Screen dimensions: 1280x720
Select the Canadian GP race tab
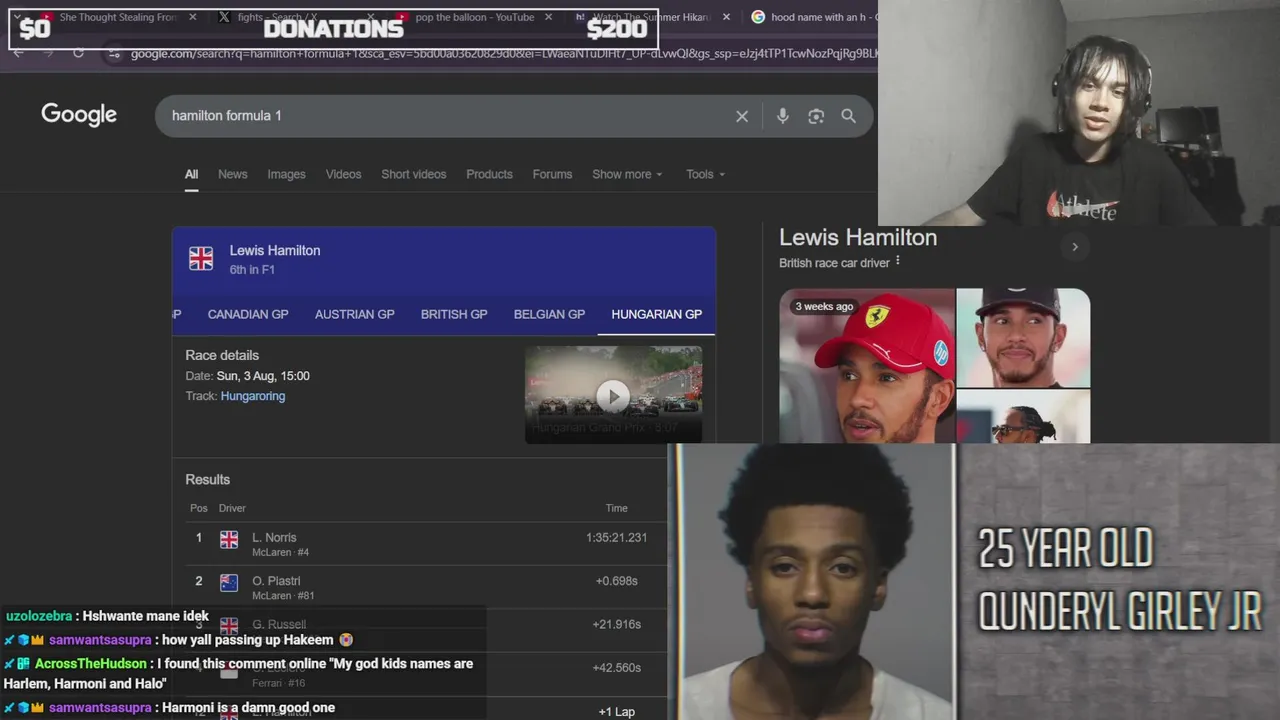coord(248,314)
